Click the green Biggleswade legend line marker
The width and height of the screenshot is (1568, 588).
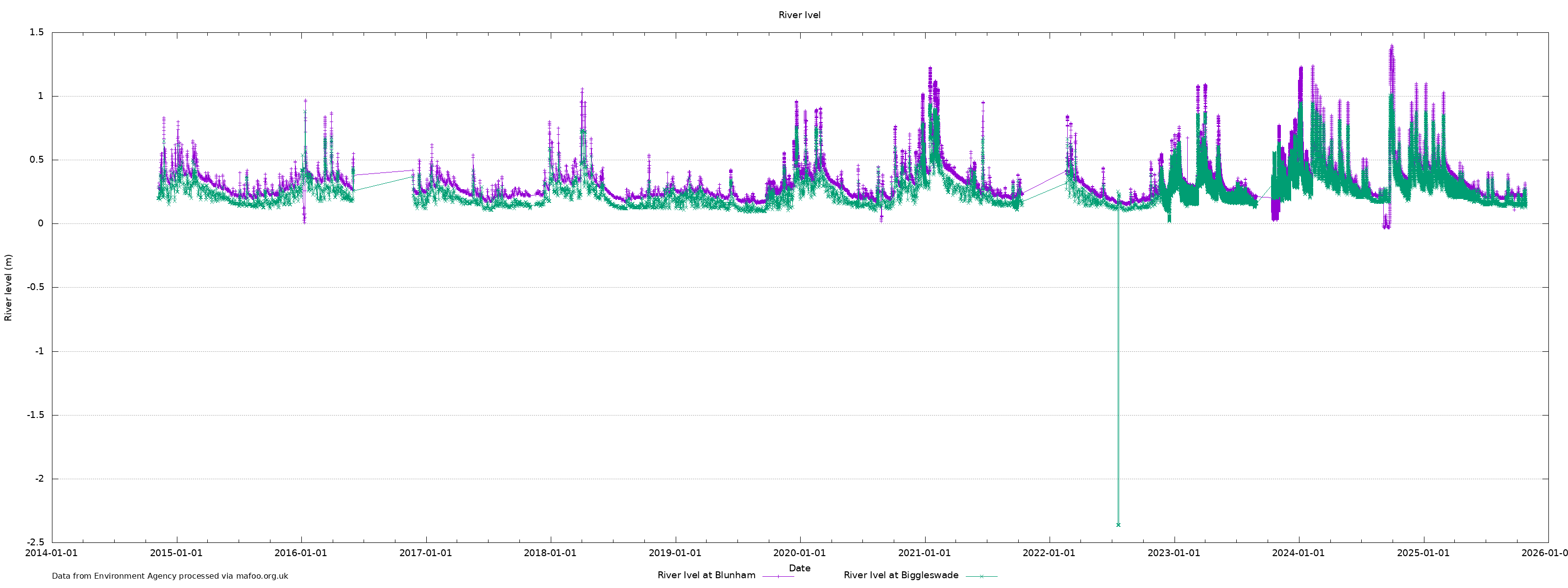tap(981, 576)
